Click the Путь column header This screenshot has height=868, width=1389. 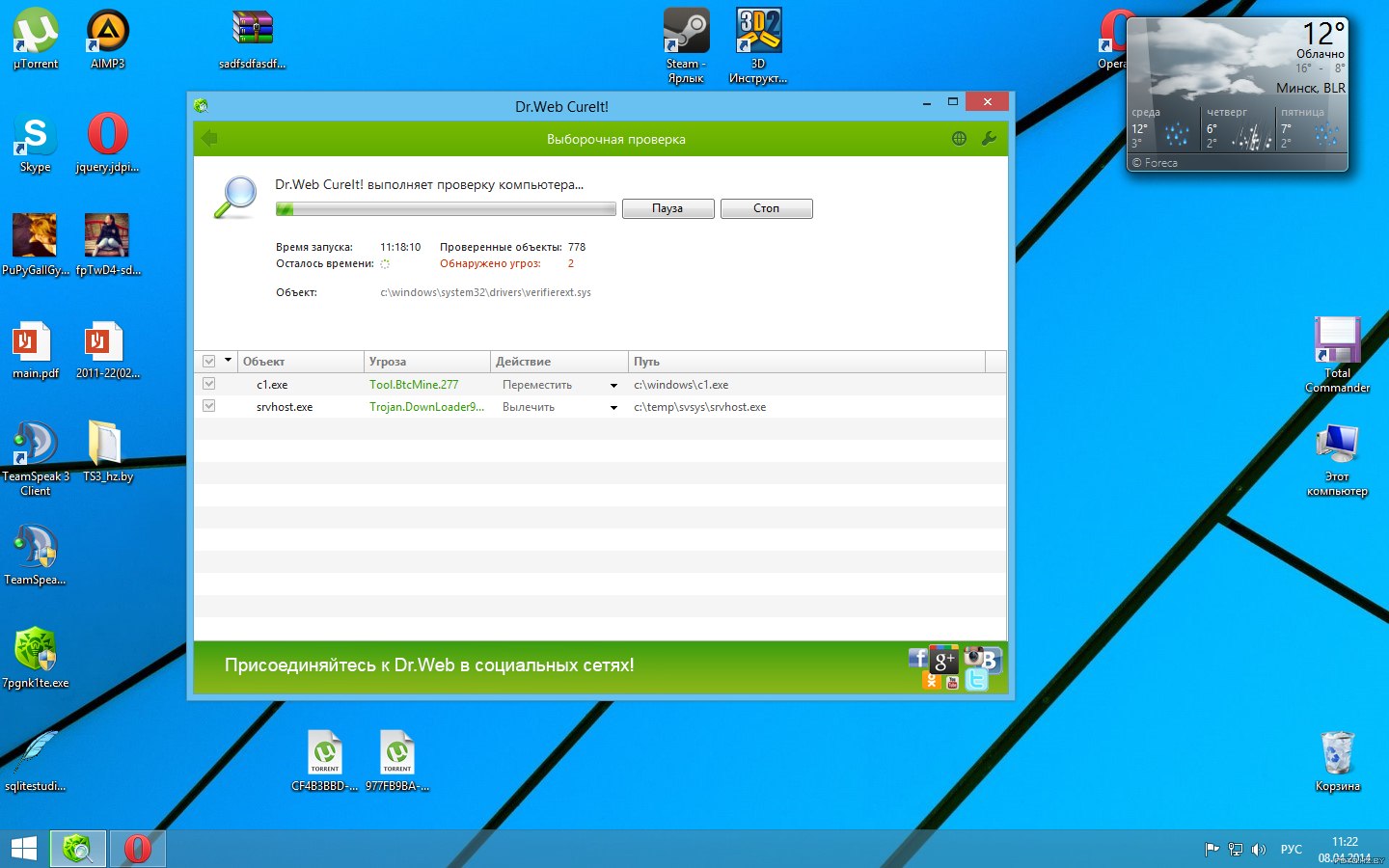pyautogui.click(x=806, y=362)
